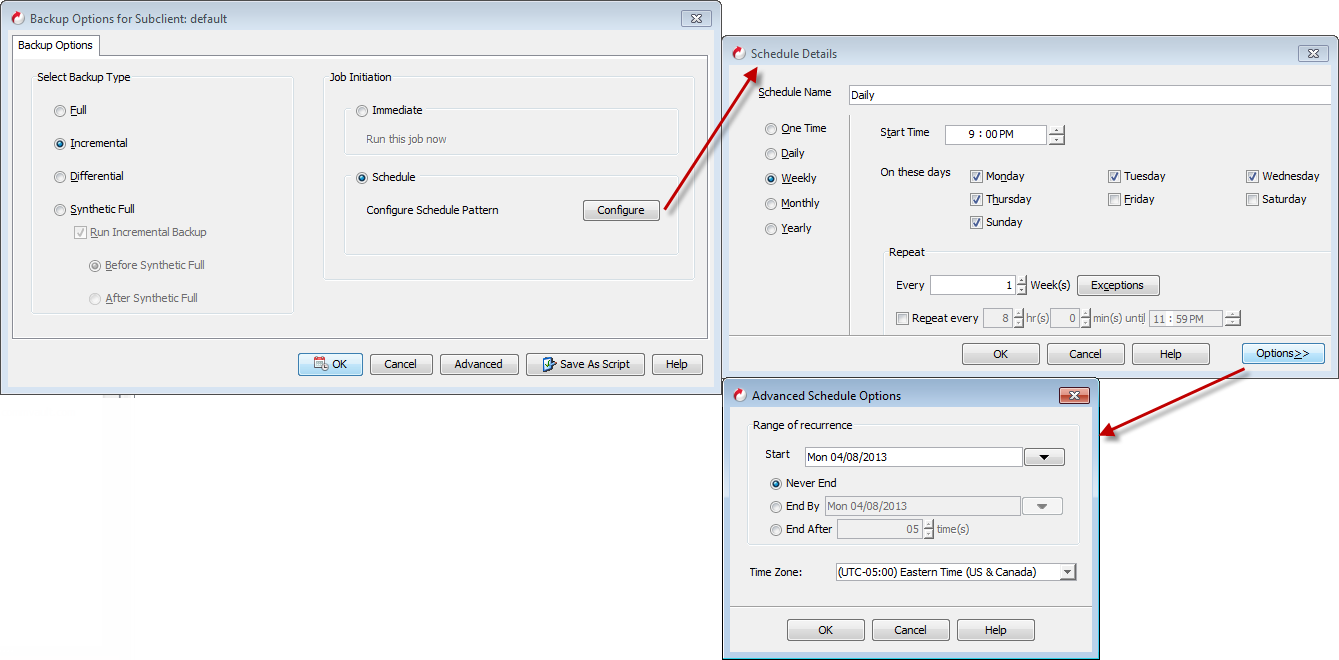Click OK button with calendar icon
The width and height of the screenshot is (1339, 660).
coord(330,364)
